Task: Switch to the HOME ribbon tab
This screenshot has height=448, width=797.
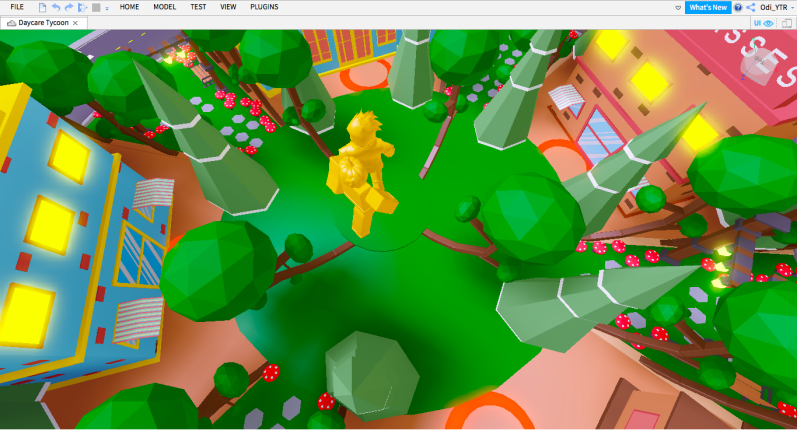Action: tap(129, 7)
